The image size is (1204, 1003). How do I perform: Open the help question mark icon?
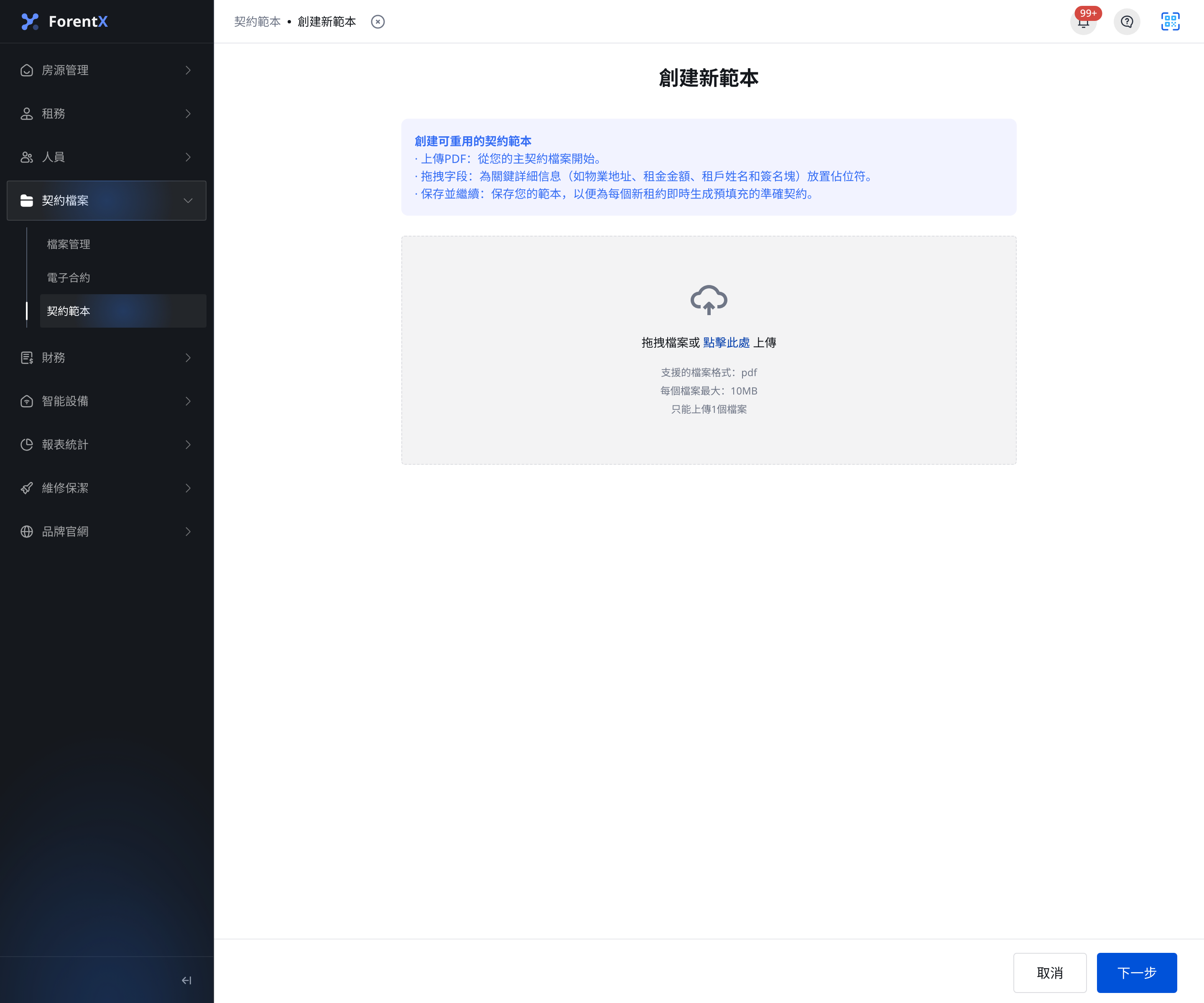click(x=1127, y=22)
